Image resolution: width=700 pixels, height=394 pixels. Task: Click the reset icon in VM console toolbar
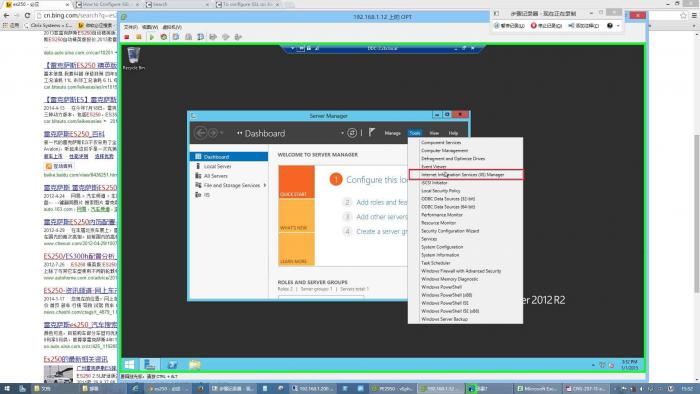[164, 37]
